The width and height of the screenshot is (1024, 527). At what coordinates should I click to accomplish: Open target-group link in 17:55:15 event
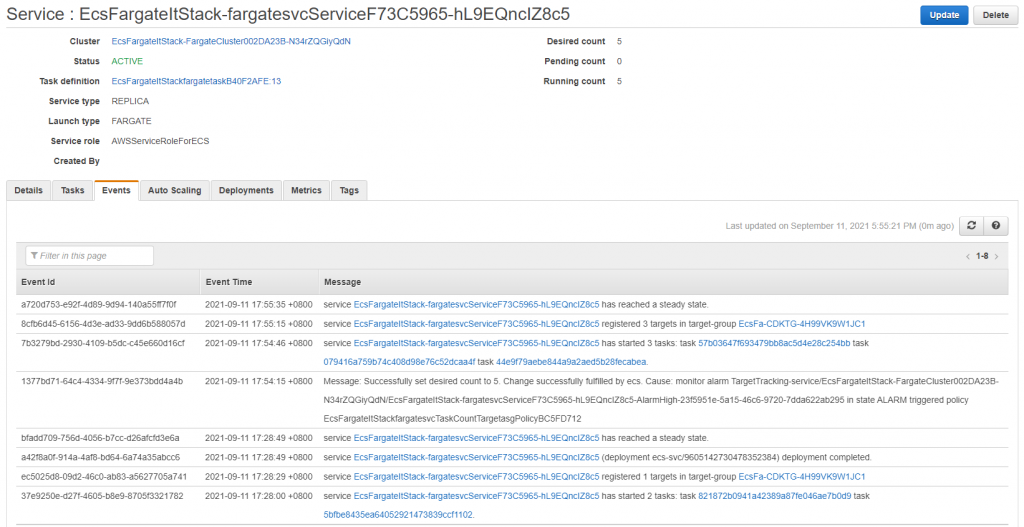pos(802,324)
